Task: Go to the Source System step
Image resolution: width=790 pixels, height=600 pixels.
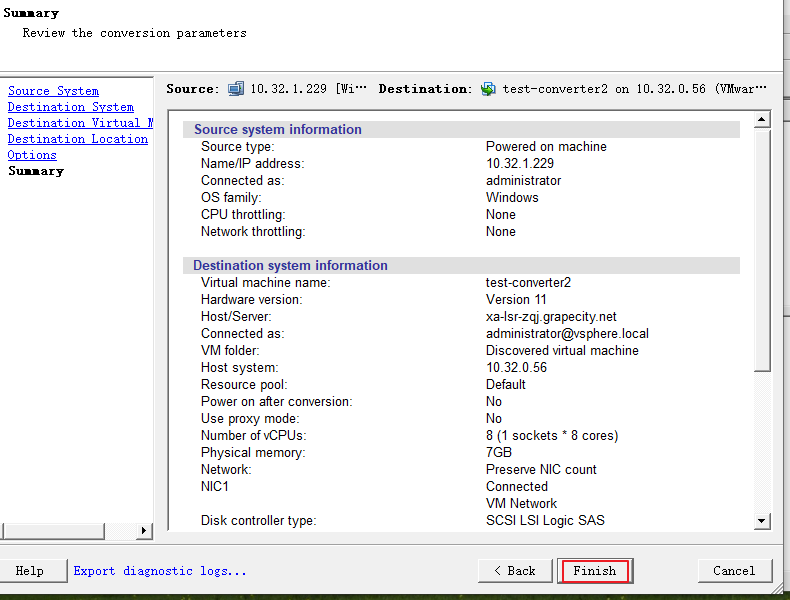Action: coord(53,91)
